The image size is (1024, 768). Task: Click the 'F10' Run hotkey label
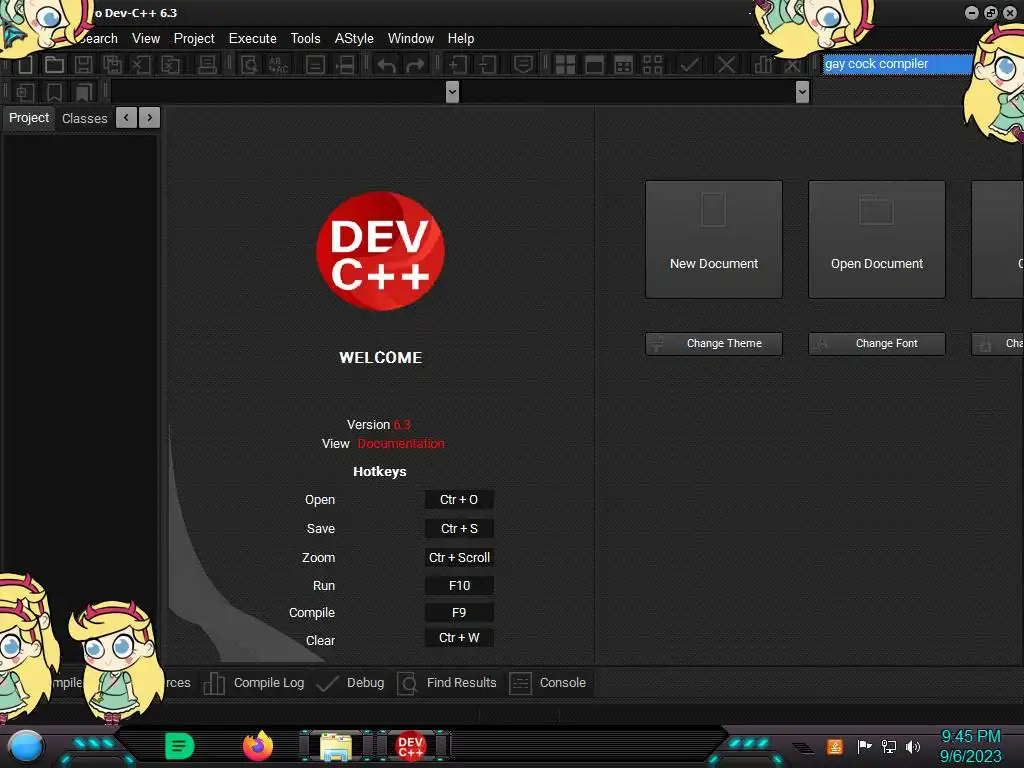point(459,585)
